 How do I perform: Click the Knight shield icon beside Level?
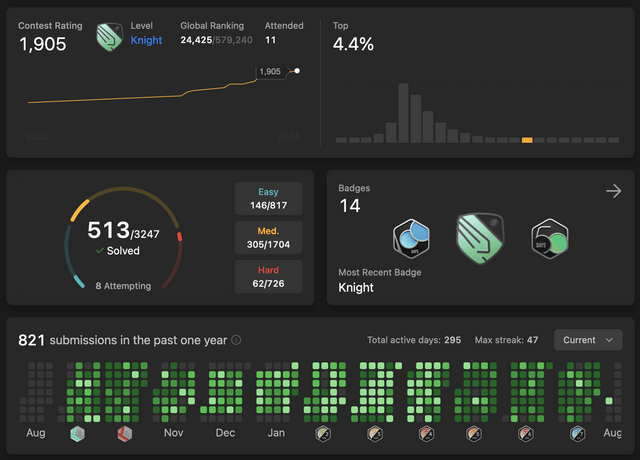[x=109, y=37]
